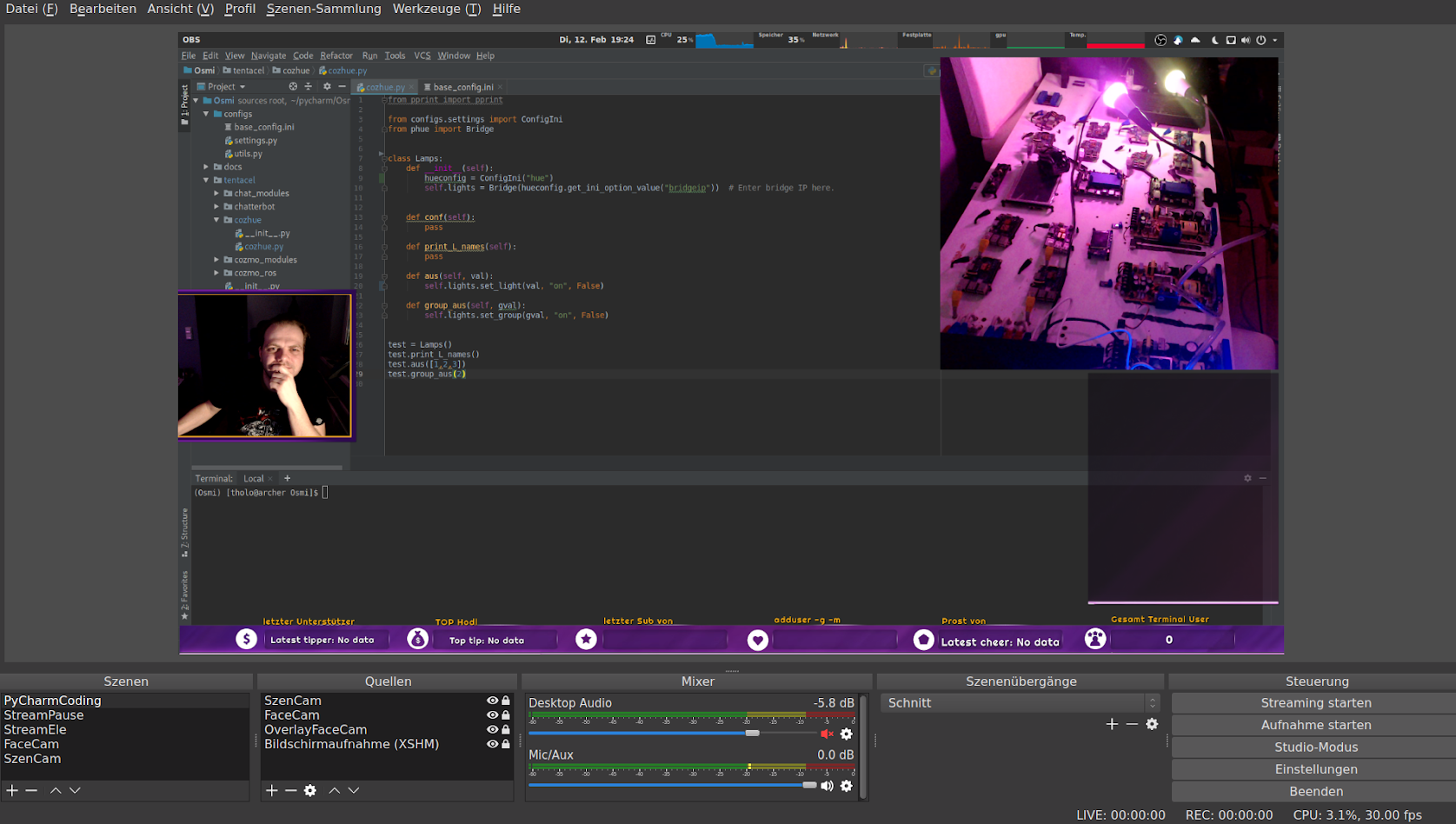This screenshot has width=1456, height=824.
Task: Collapse the cozhue folder
Action: pos(216,220)
